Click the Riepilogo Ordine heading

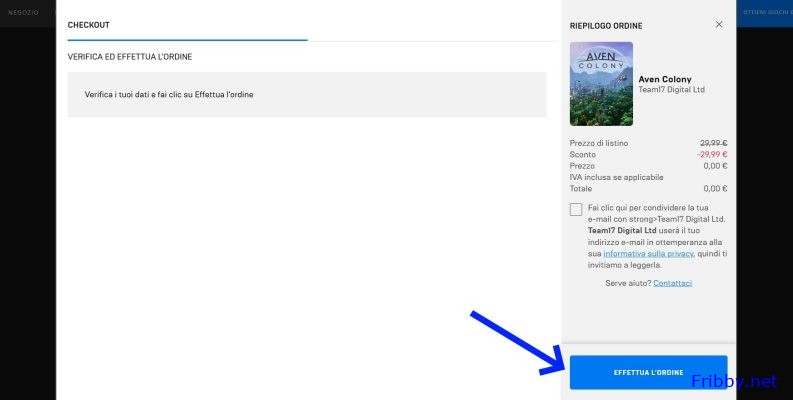click(606, 25)
